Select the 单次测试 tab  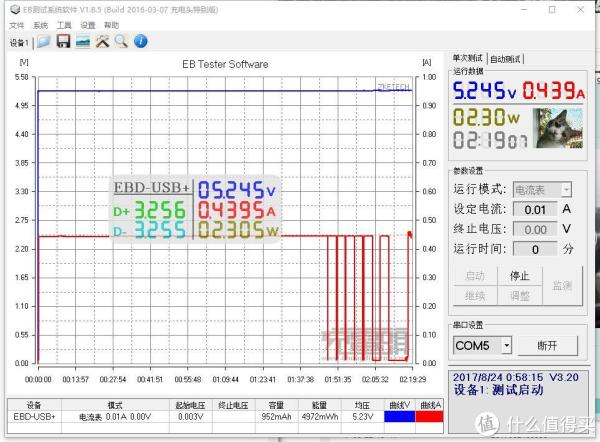click(x=470, y=59)
